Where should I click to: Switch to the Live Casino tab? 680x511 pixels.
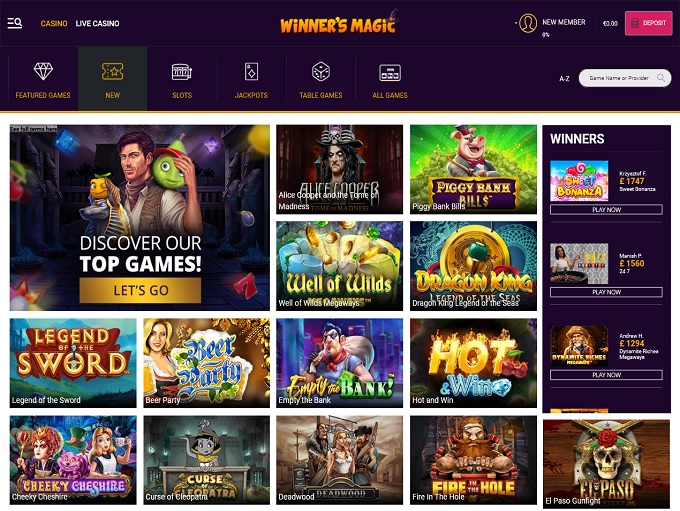pos(97,23)
